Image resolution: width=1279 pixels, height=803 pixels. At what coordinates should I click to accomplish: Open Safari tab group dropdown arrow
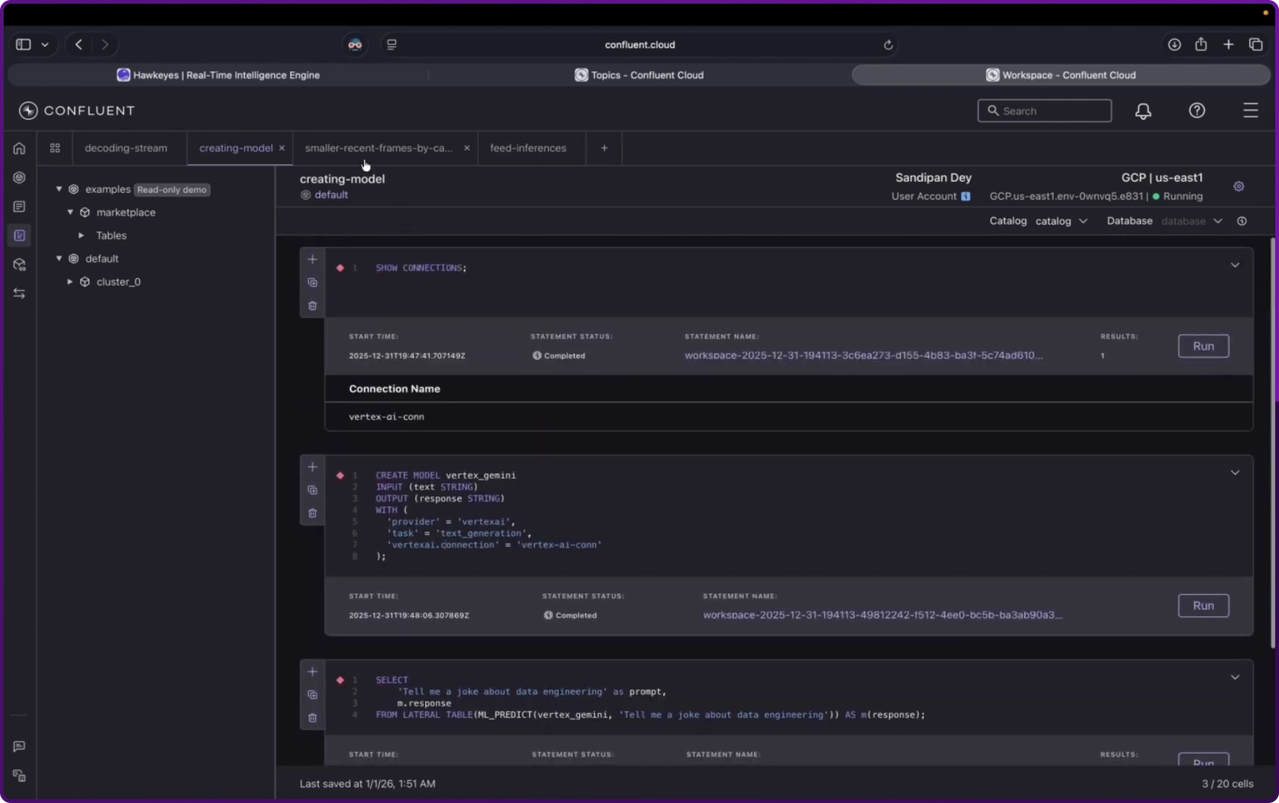click(x=45, y=45)
